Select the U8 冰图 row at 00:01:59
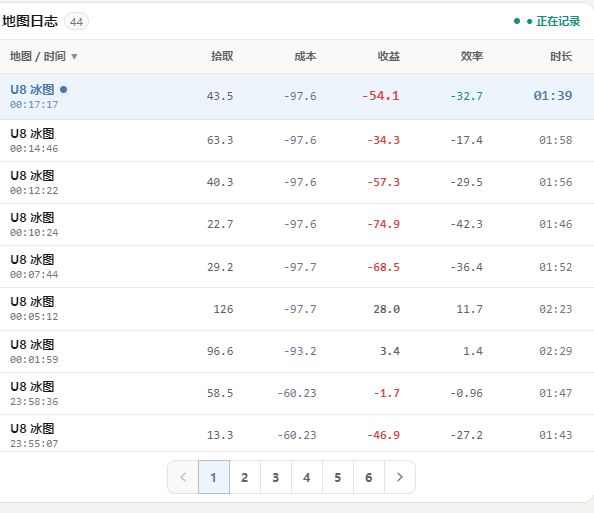The height and width of the screenshot is (513, 594). pyautogui.click(x=297, y=351)
